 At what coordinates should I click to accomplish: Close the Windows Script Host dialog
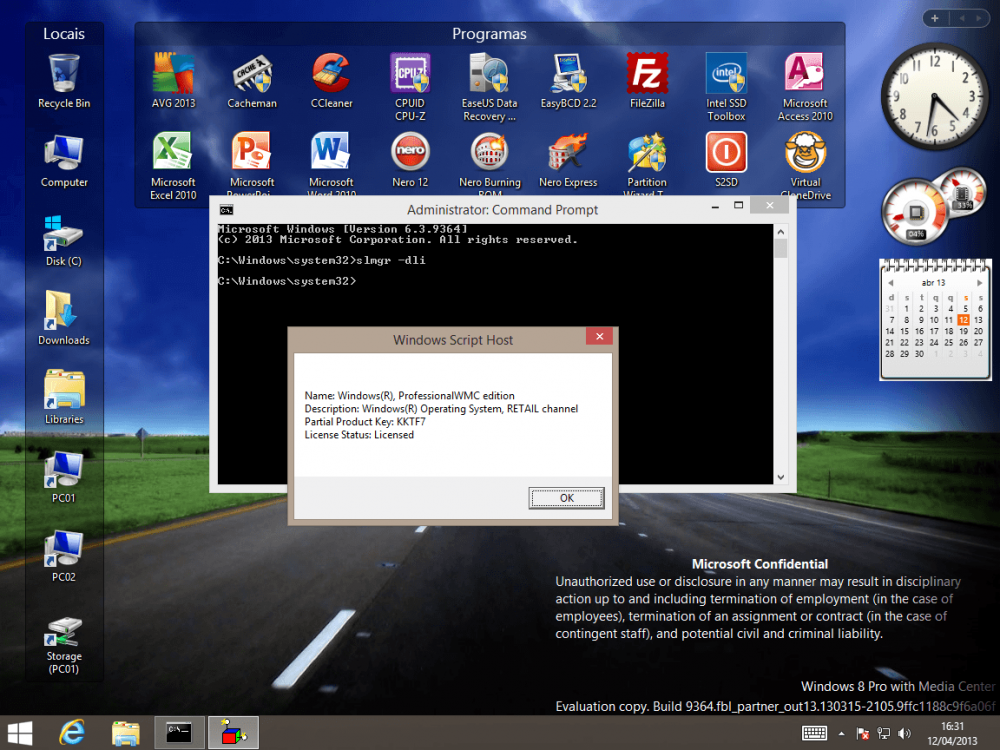(599, 337)
